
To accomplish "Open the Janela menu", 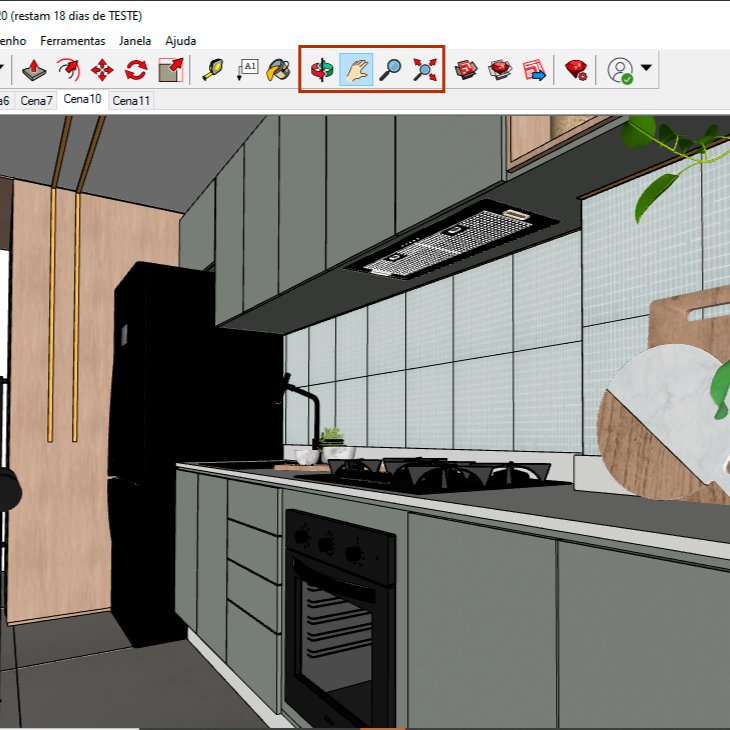I will 135,41.
